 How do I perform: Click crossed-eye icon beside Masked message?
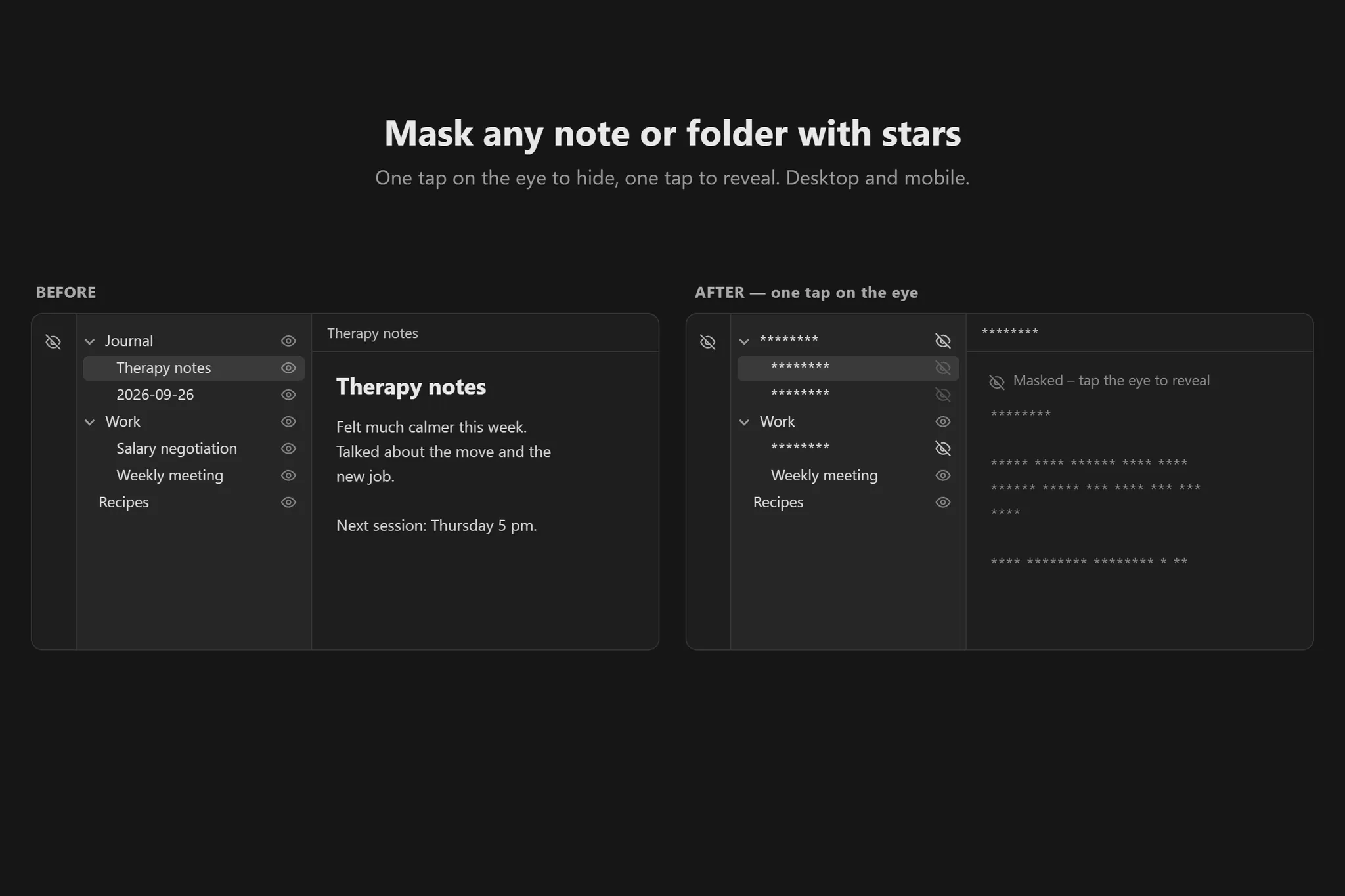coord(997,382)
